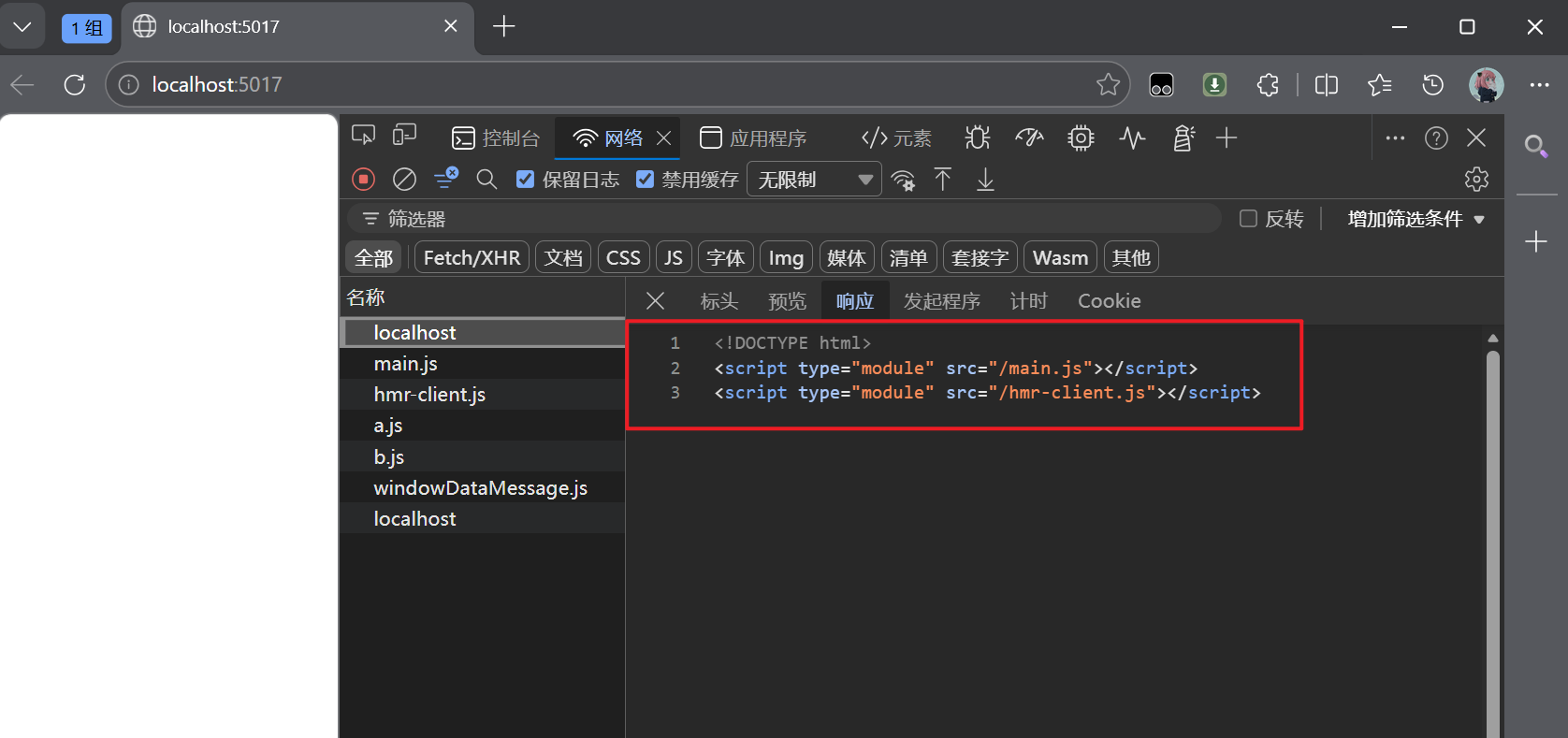This screenshot has width=1568, height=738.
Task: Refresh the browser page
Action: 75,85
